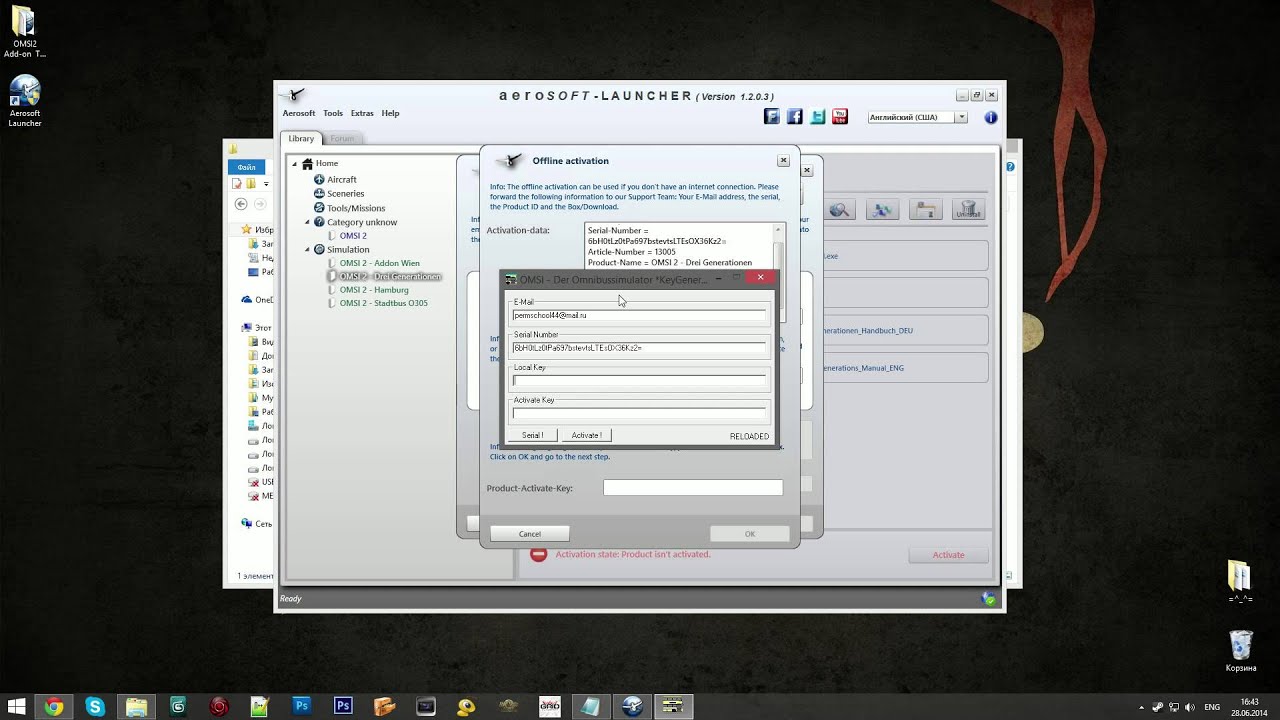Viewport: 1280px width, 720px height.
Task: Collapse the Category unknow node
Action: point(308,222)
